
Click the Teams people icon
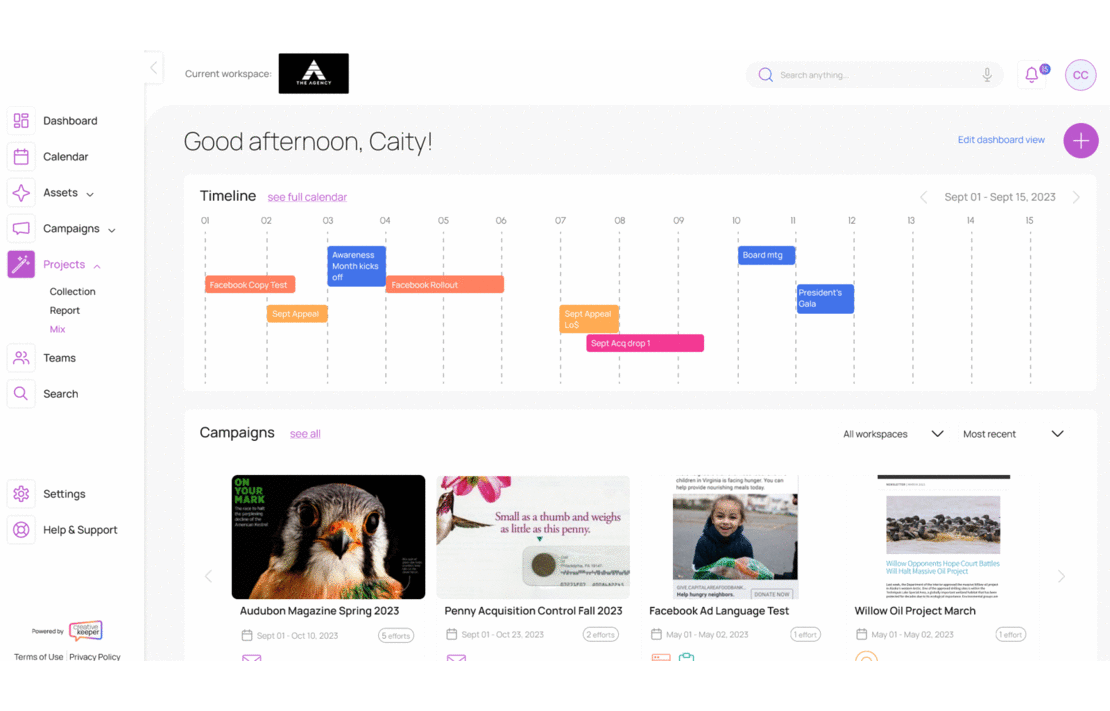(x=21, y=358)
